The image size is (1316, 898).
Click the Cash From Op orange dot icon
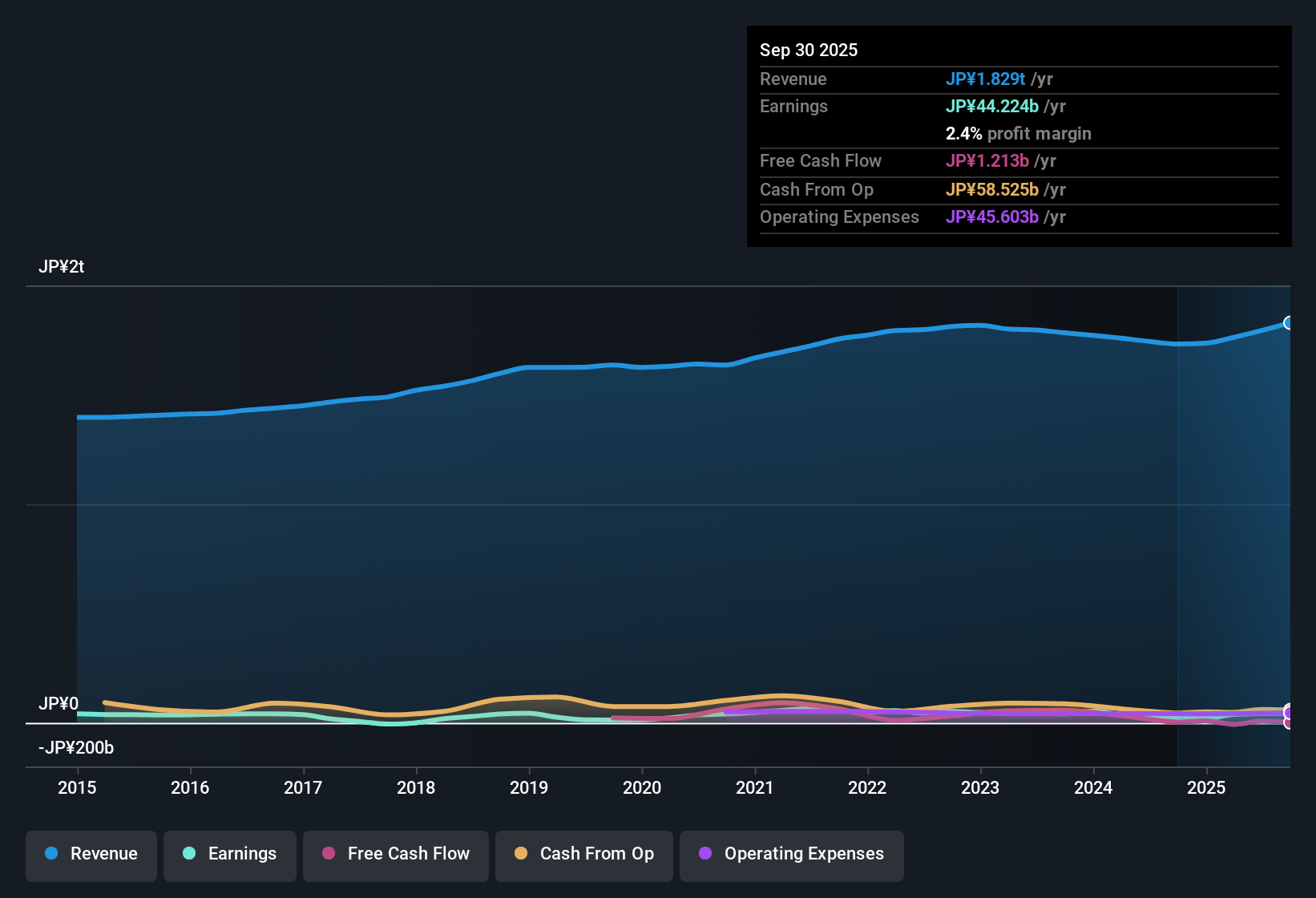[x=521, y=854]
